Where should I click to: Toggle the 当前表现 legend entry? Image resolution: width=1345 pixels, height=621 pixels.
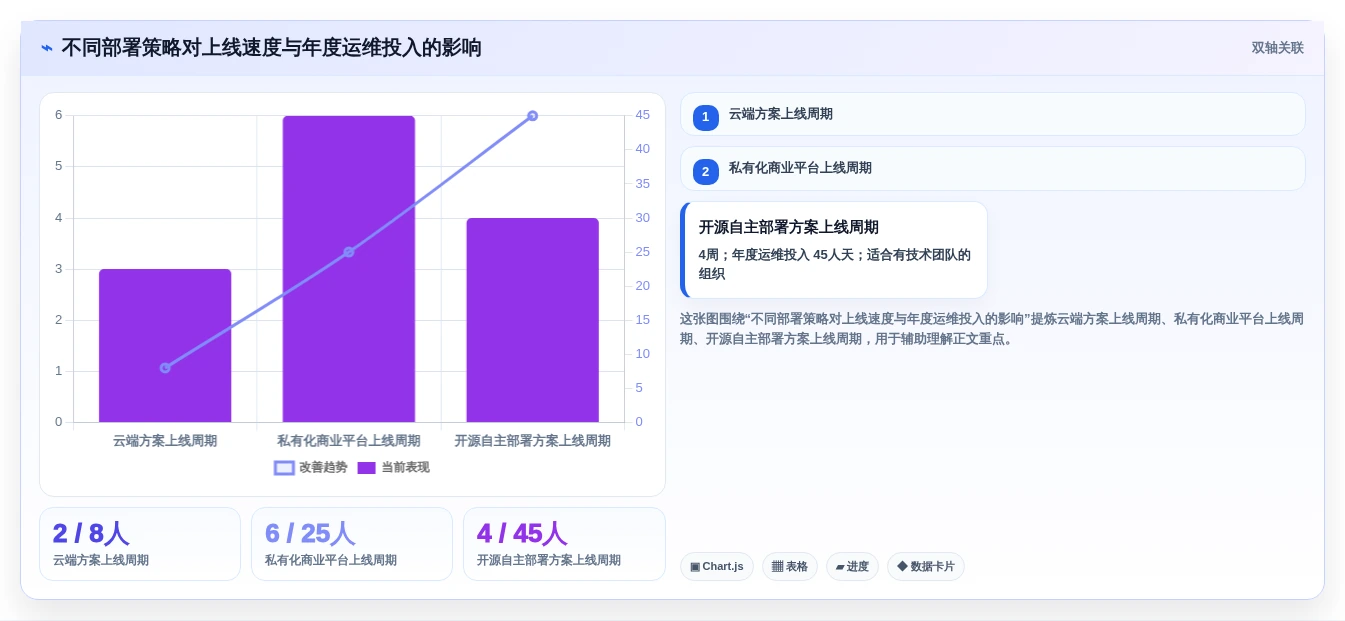pos(393,467)
